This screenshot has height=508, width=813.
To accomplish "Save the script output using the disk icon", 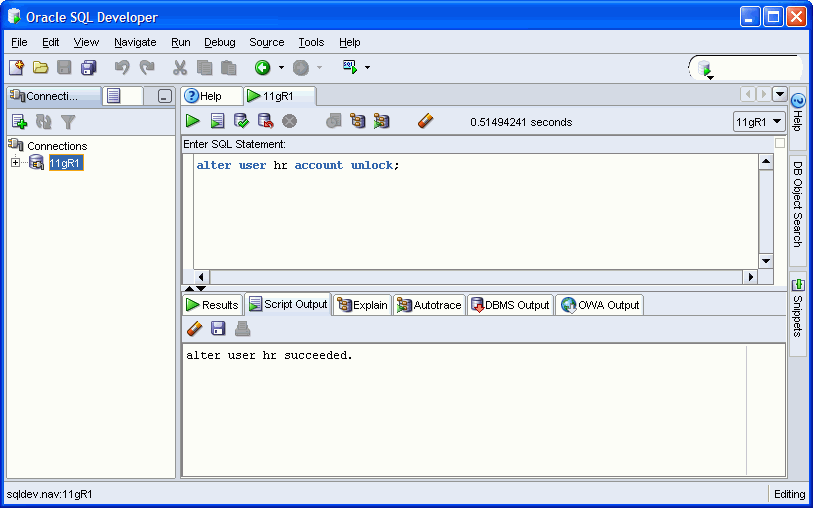I will tap(218, 329).
